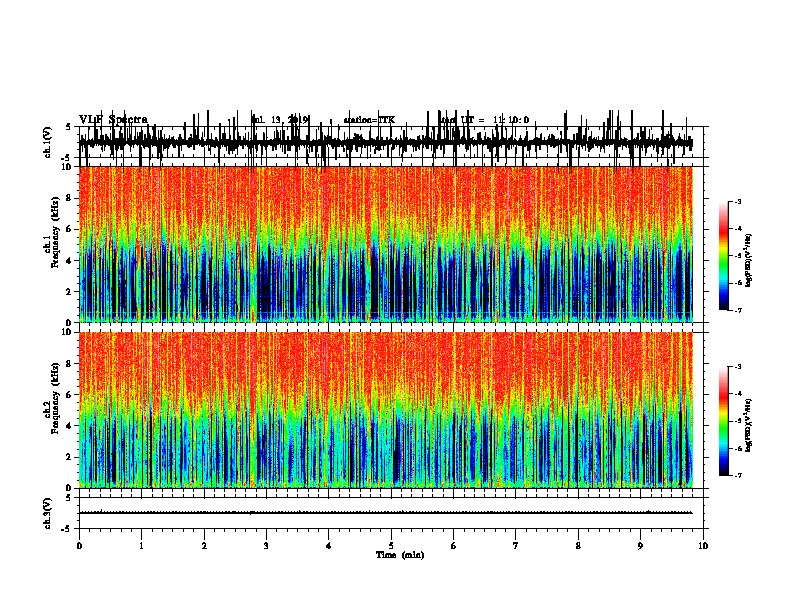Click the 'VLF Spectra' plot title

(x=113, y=120)
